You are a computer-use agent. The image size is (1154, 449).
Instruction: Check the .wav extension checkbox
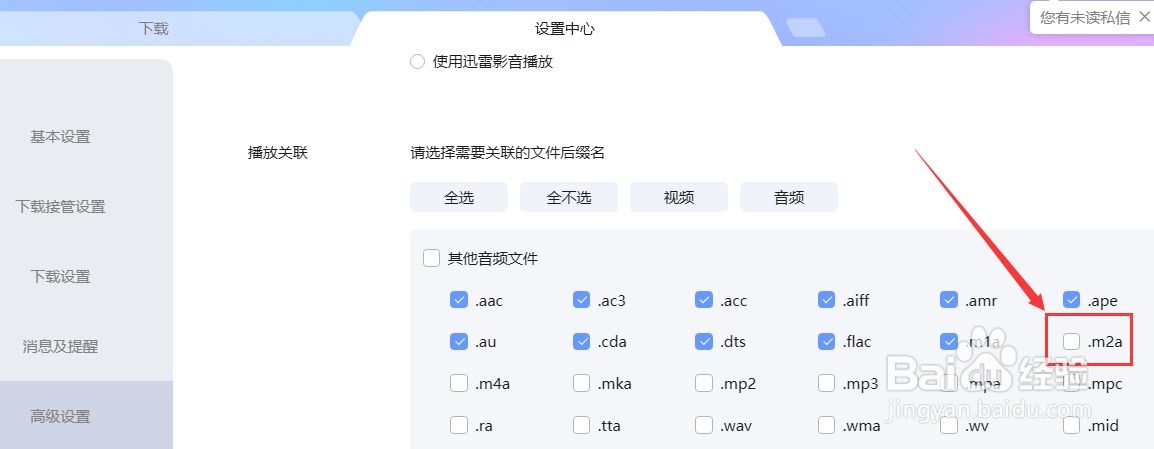click(704, 425)
